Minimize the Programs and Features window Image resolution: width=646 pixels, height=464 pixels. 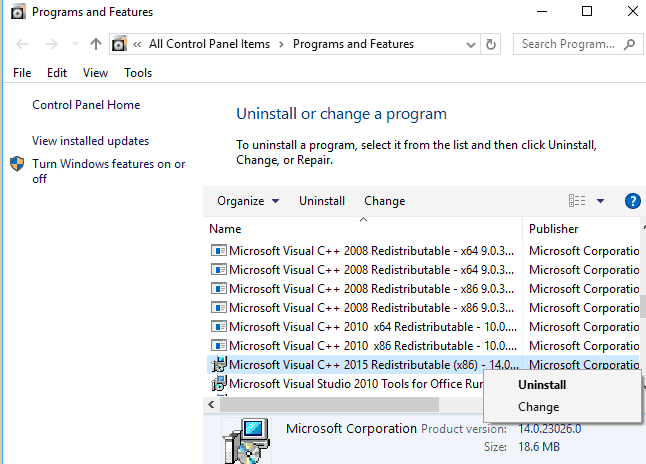(x=542, y=12)
